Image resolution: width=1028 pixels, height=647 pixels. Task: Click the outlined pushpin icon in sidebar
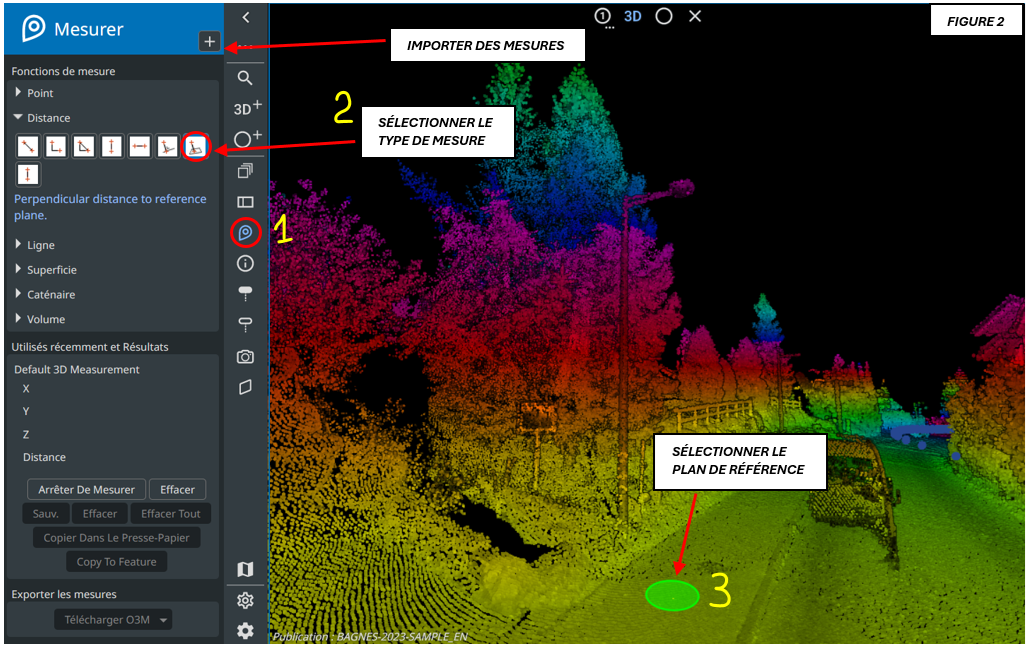point(245,324)
